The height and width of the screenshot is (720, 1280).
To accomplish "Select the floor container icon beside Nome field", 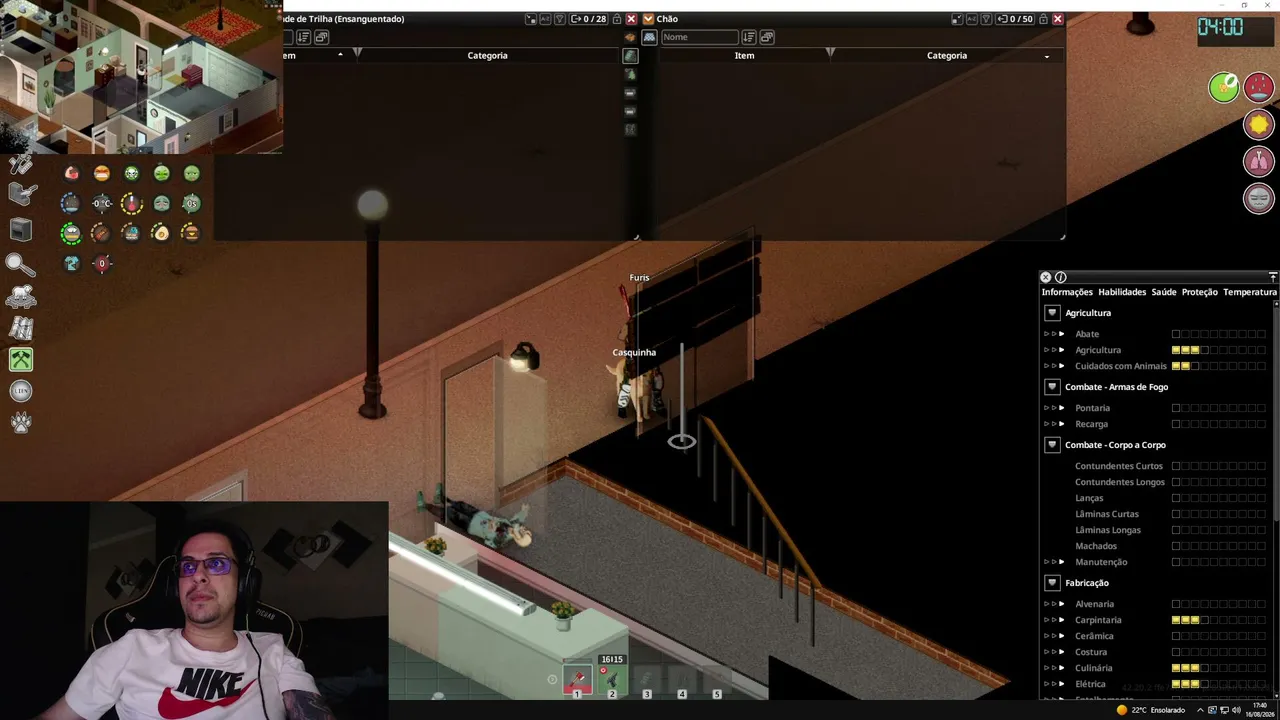I will 649,37.
